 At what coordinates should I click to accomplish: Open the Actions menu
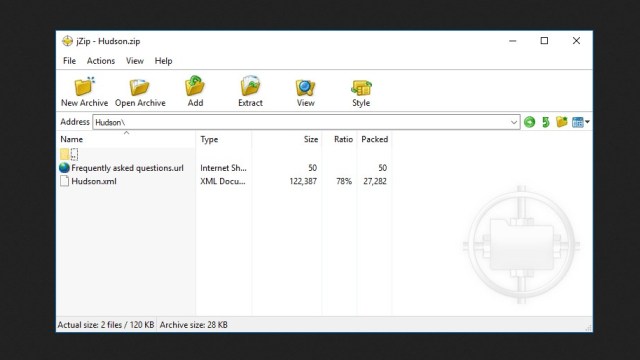[x=101, y=61]
